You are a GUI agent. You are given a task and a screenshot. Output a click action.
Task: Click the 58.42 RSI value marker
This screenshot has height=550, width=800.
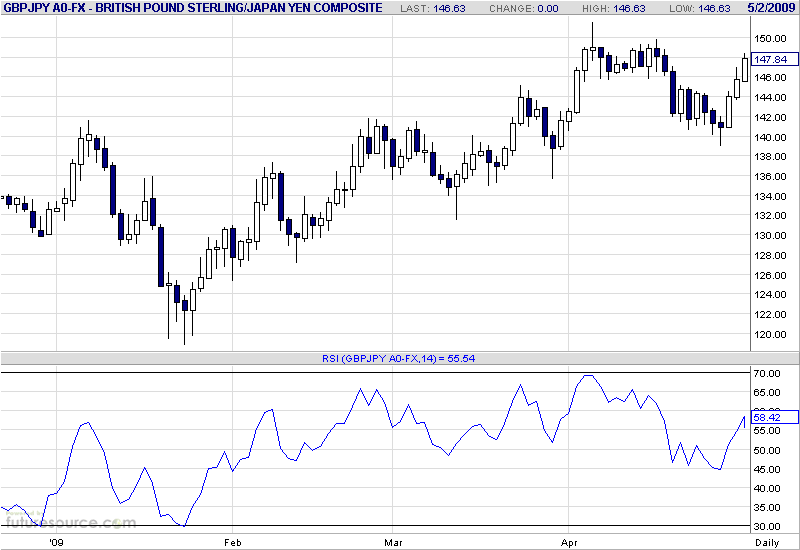[x=774, y=417]
